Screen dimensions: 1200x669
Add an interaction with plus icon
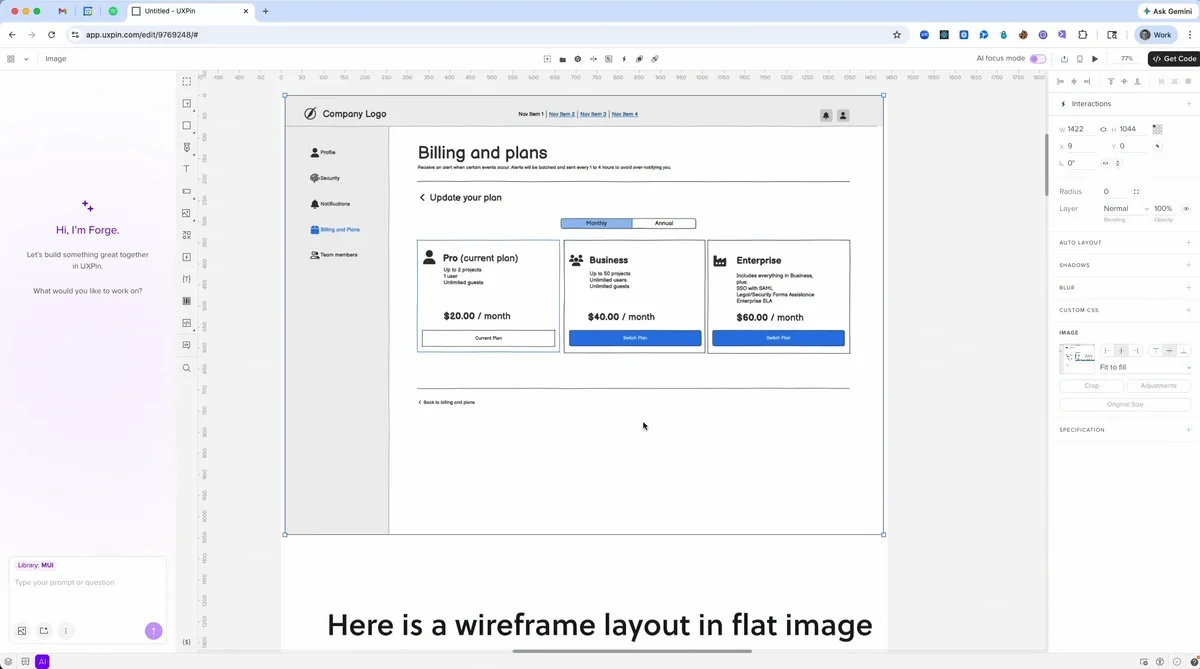(1189, 104)
